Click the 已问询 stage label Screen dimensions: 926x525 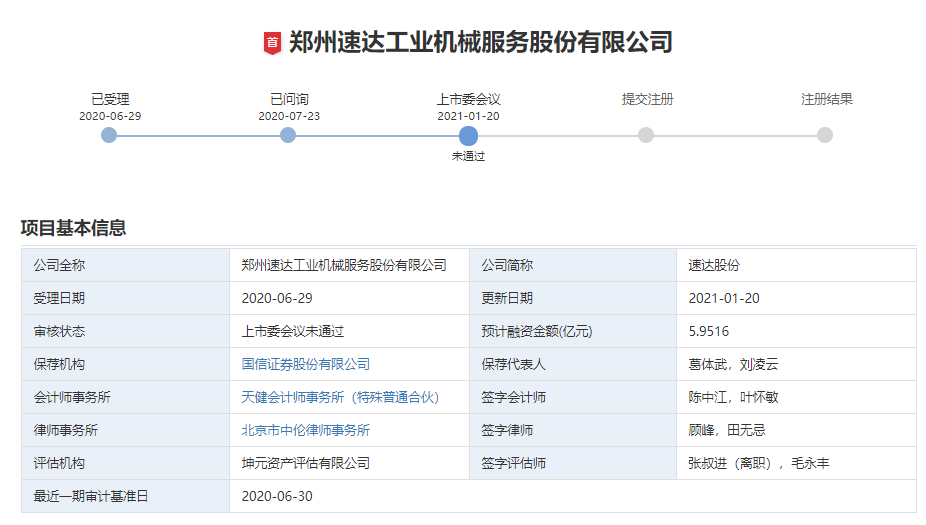coord(289,99)
